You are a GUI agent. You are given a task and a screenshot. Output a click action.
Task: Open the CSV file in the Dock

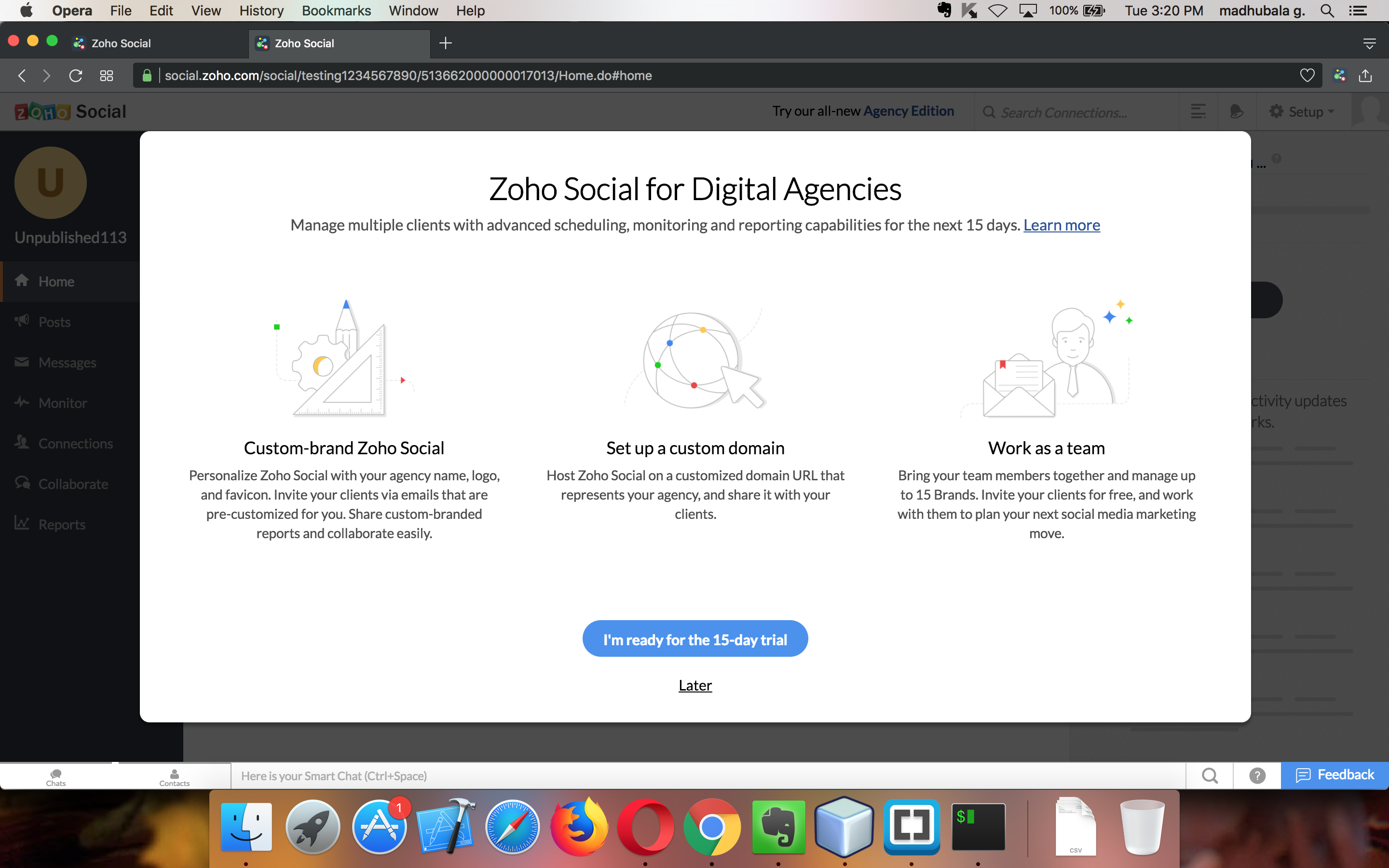[1076, 827]
